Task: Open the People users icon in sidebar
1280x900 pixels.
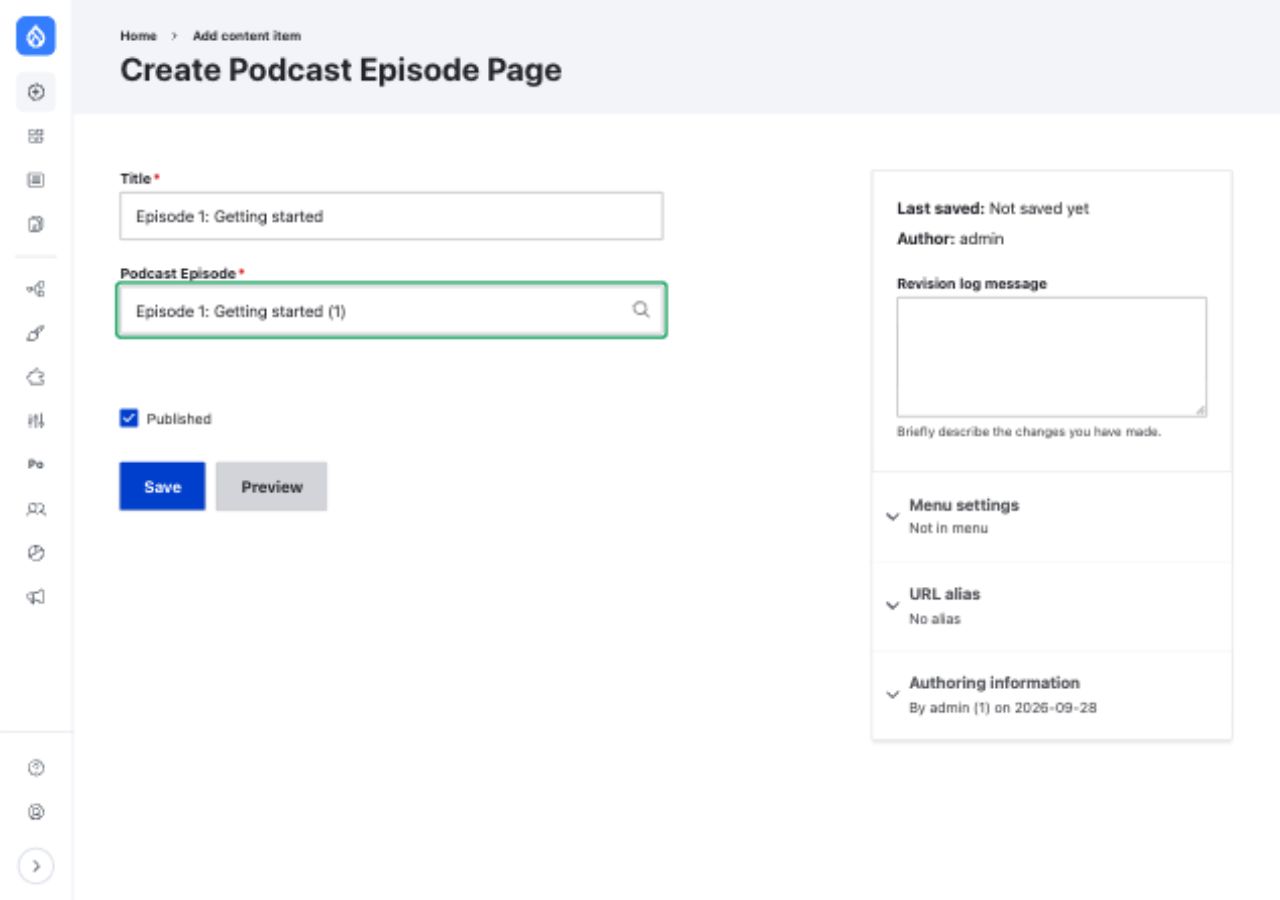Action: tap(36, 509)
